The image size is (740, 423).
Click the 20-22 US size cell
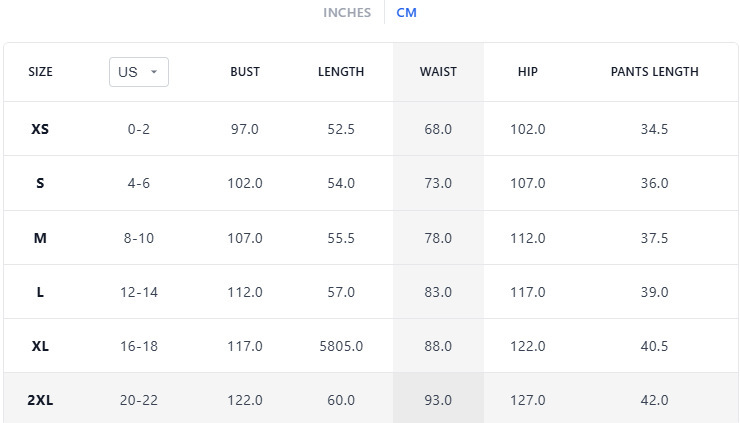point(138,400)
